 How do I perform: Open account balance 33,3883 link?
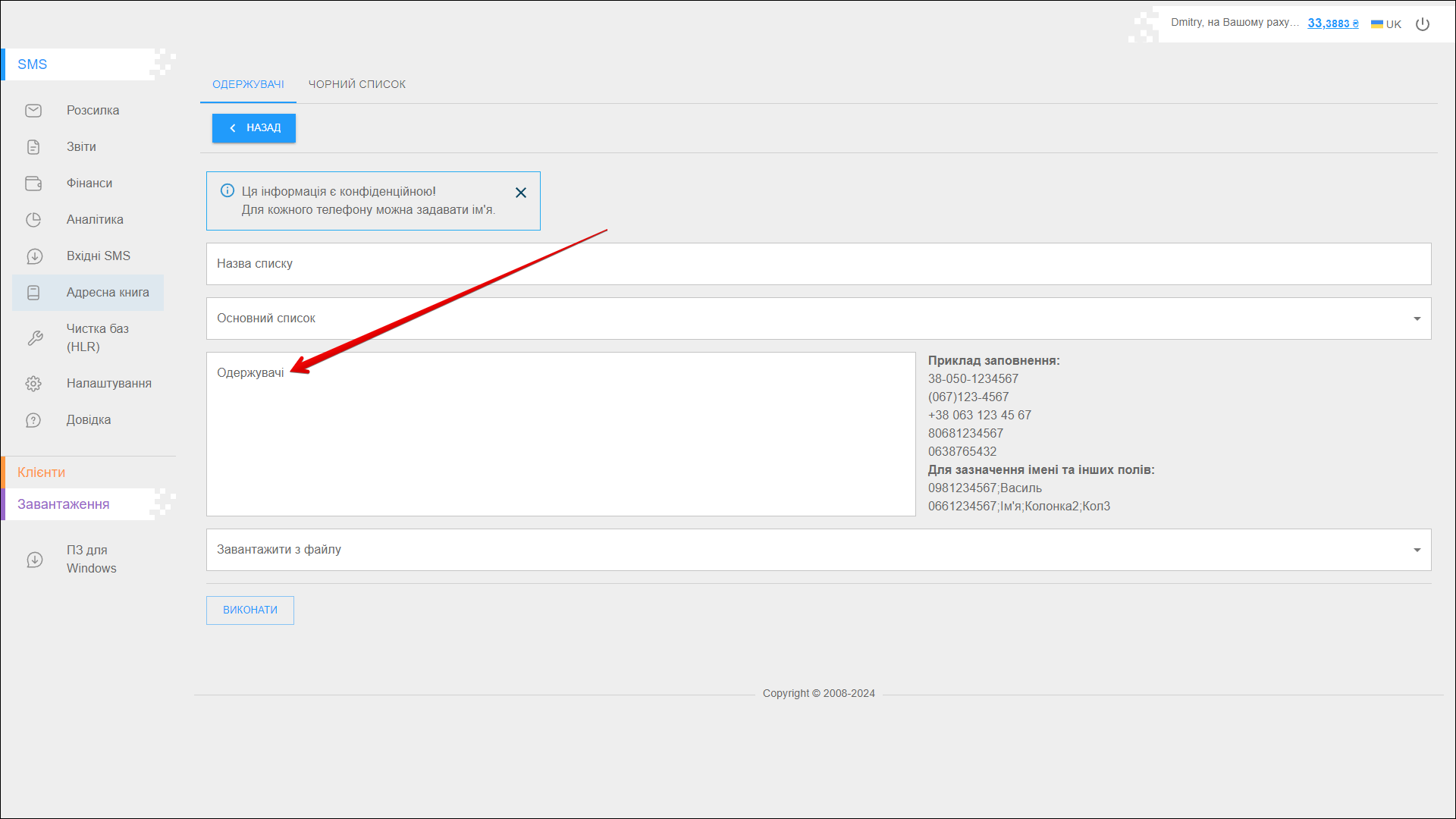tap(1332, 24)
